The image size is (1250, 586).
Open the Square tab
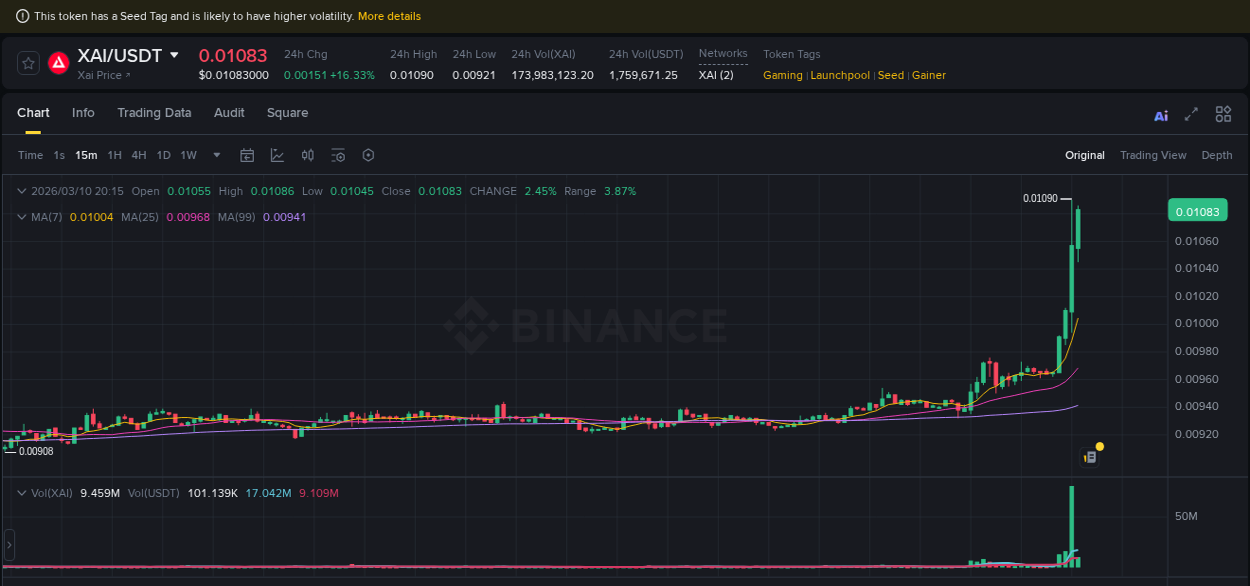pos(287,113)
